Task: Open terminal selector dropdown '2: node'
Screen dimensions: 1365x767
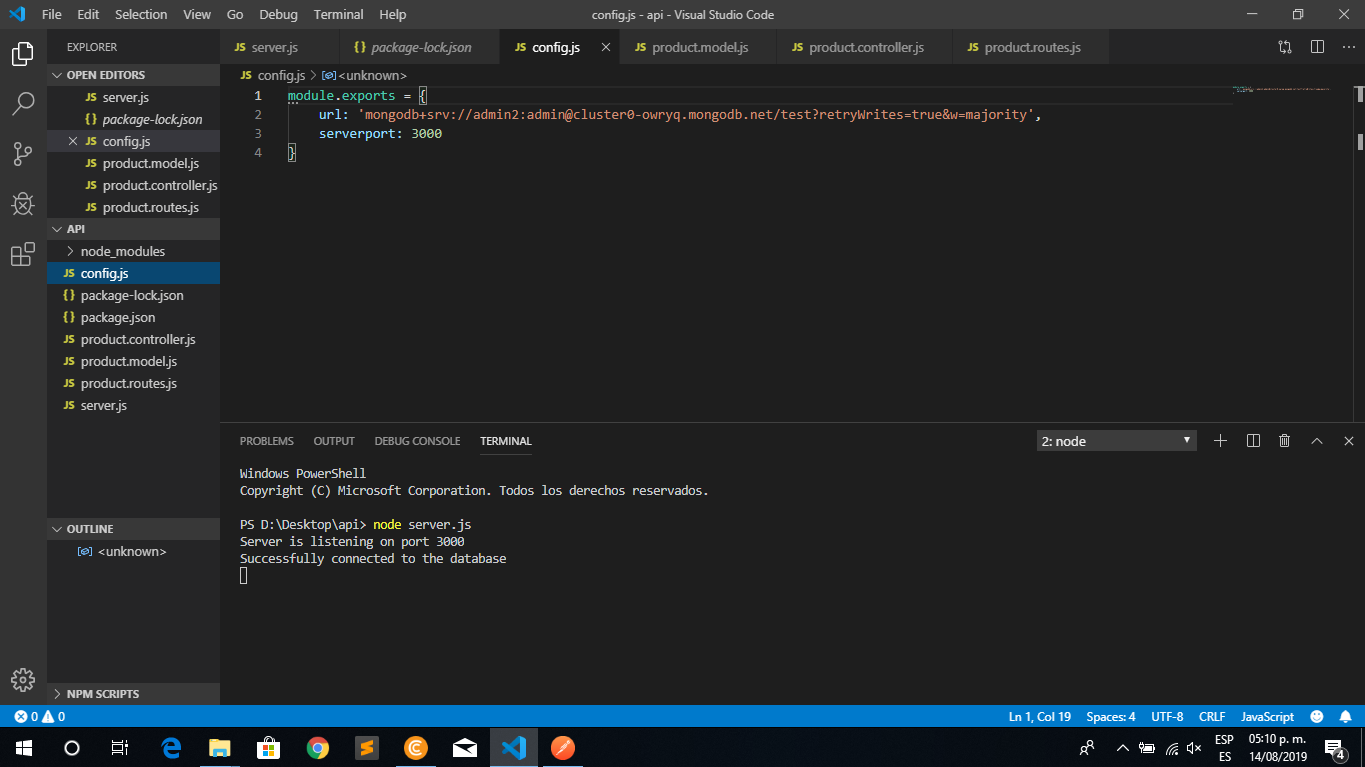Action: tap(1116, 441)
